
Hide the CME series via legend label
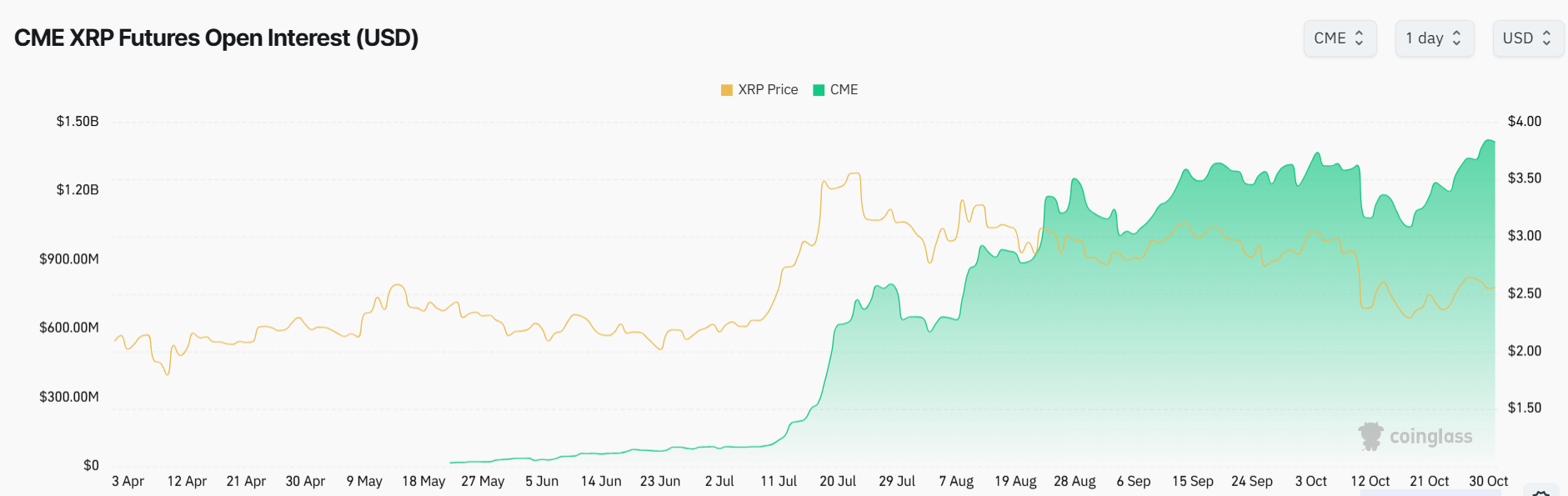844,90
